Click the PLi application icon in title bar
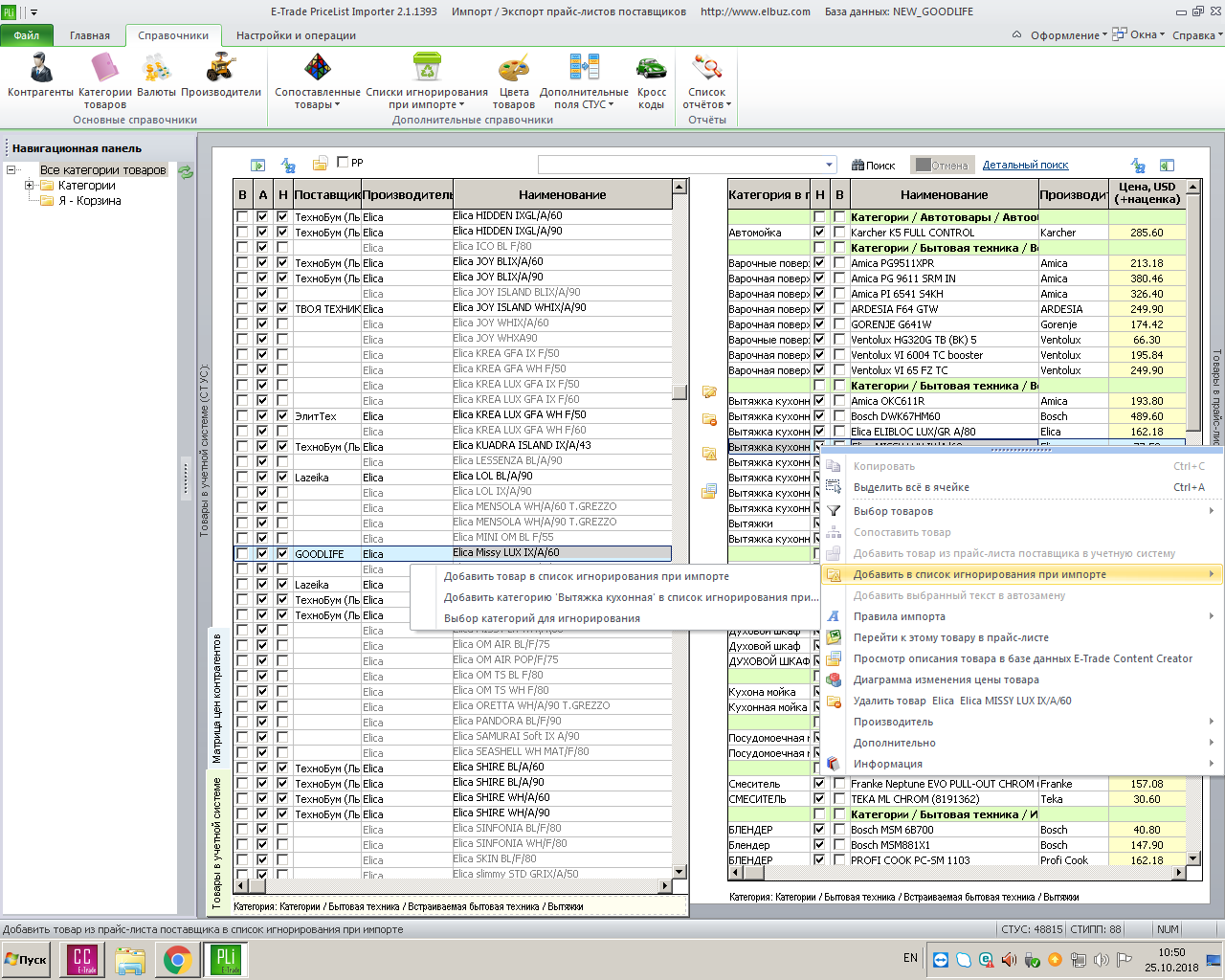The width and height of the screenshot is (1225, 980). click(x=9, y=11)
